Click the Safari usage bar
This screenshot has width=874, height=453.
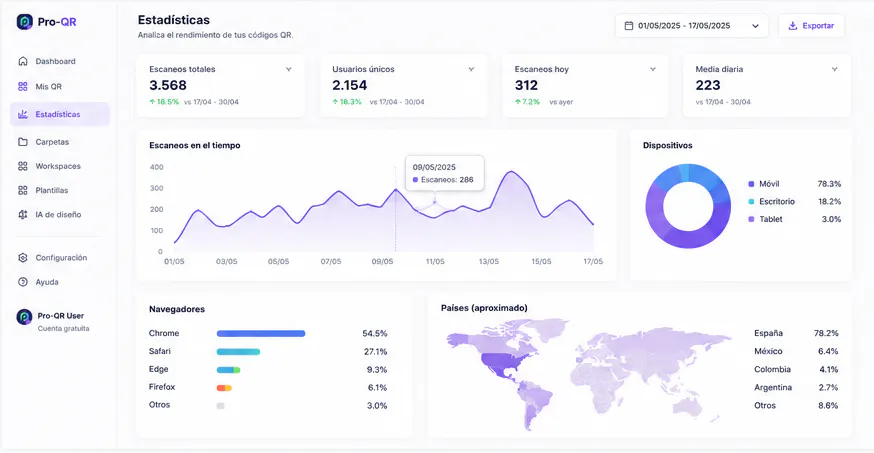[238, 352]
